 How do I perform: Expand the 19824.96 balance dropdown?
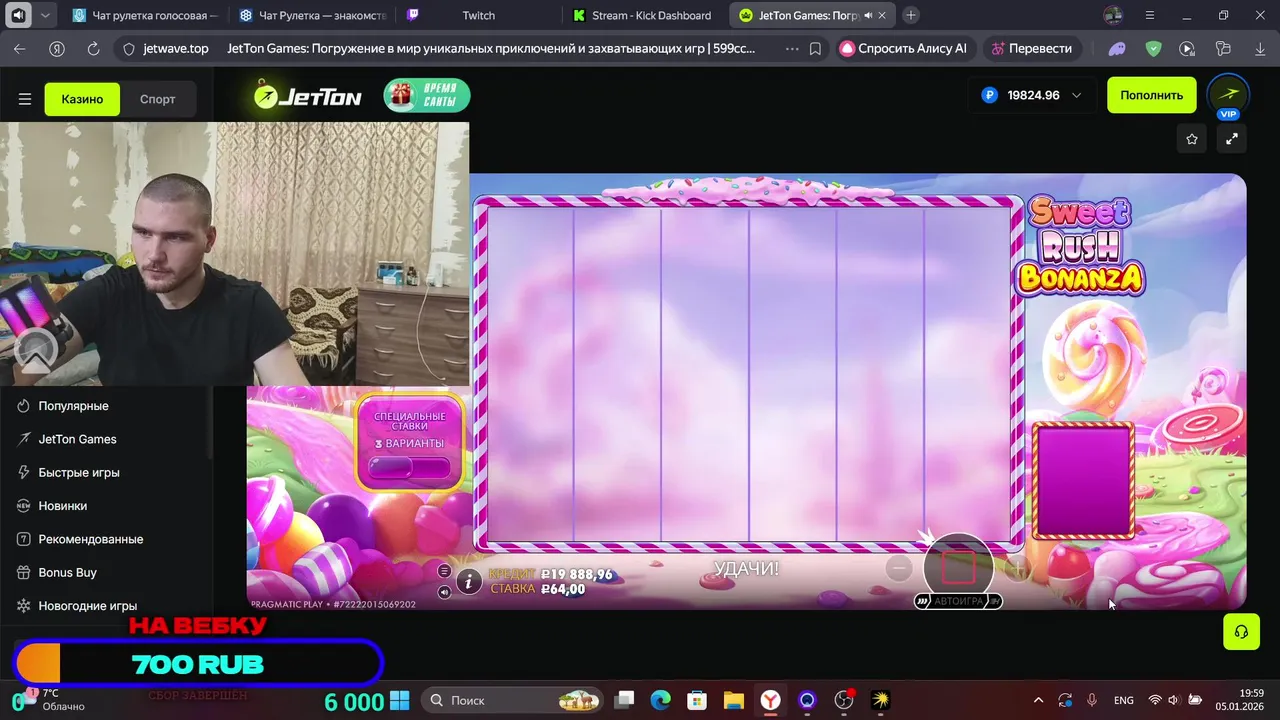pos(1032,95)
